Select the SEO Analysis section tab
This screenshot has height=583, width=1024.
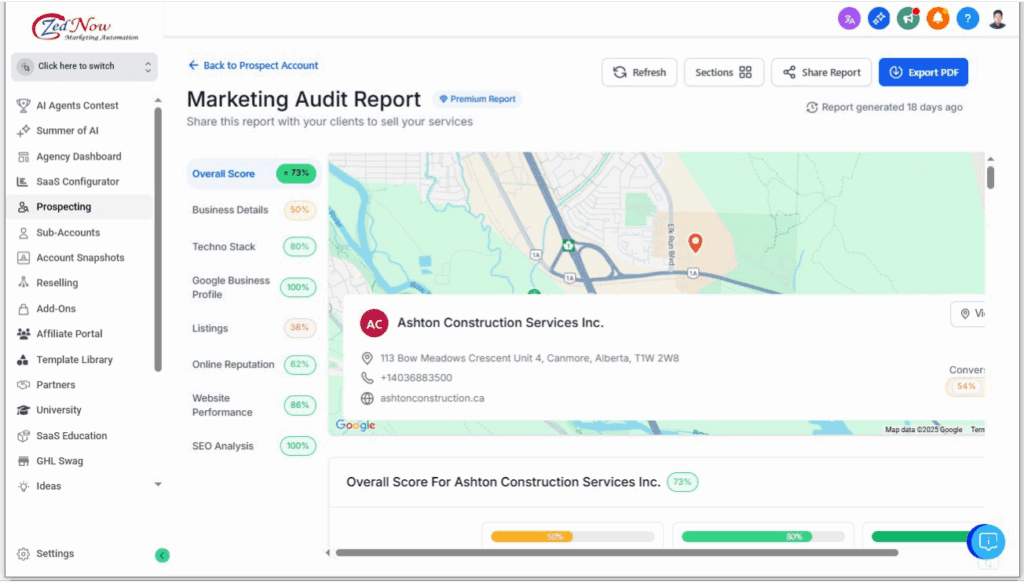253,446
